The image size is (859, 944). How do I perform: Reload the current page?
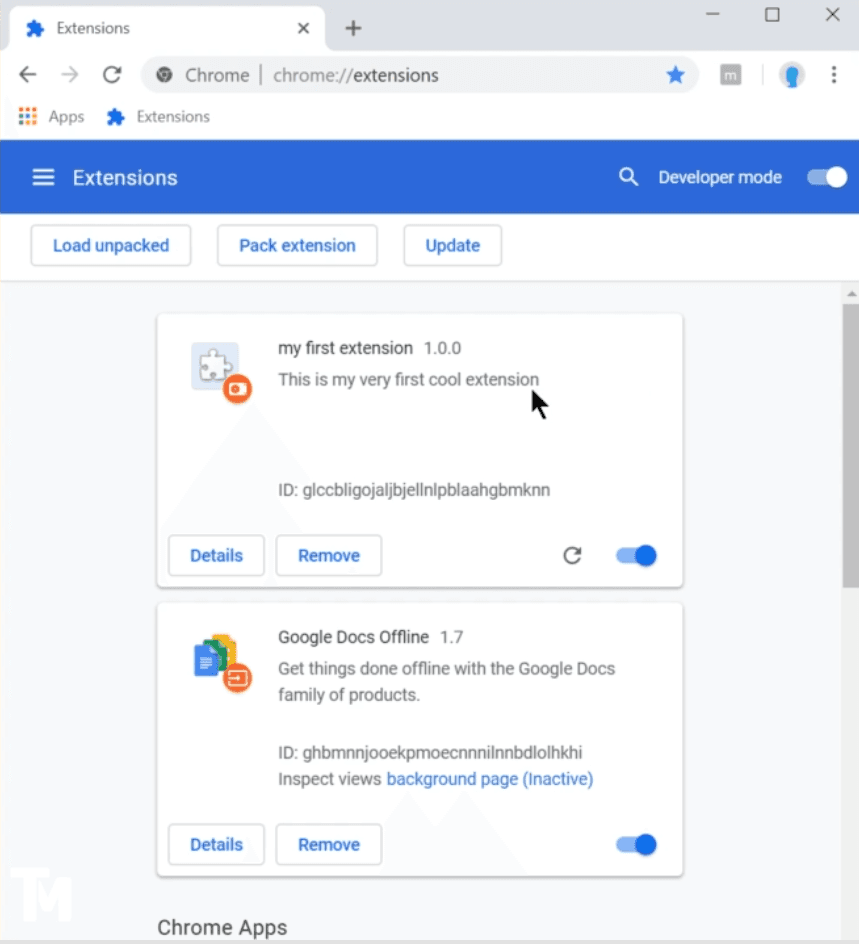point(112,75)
